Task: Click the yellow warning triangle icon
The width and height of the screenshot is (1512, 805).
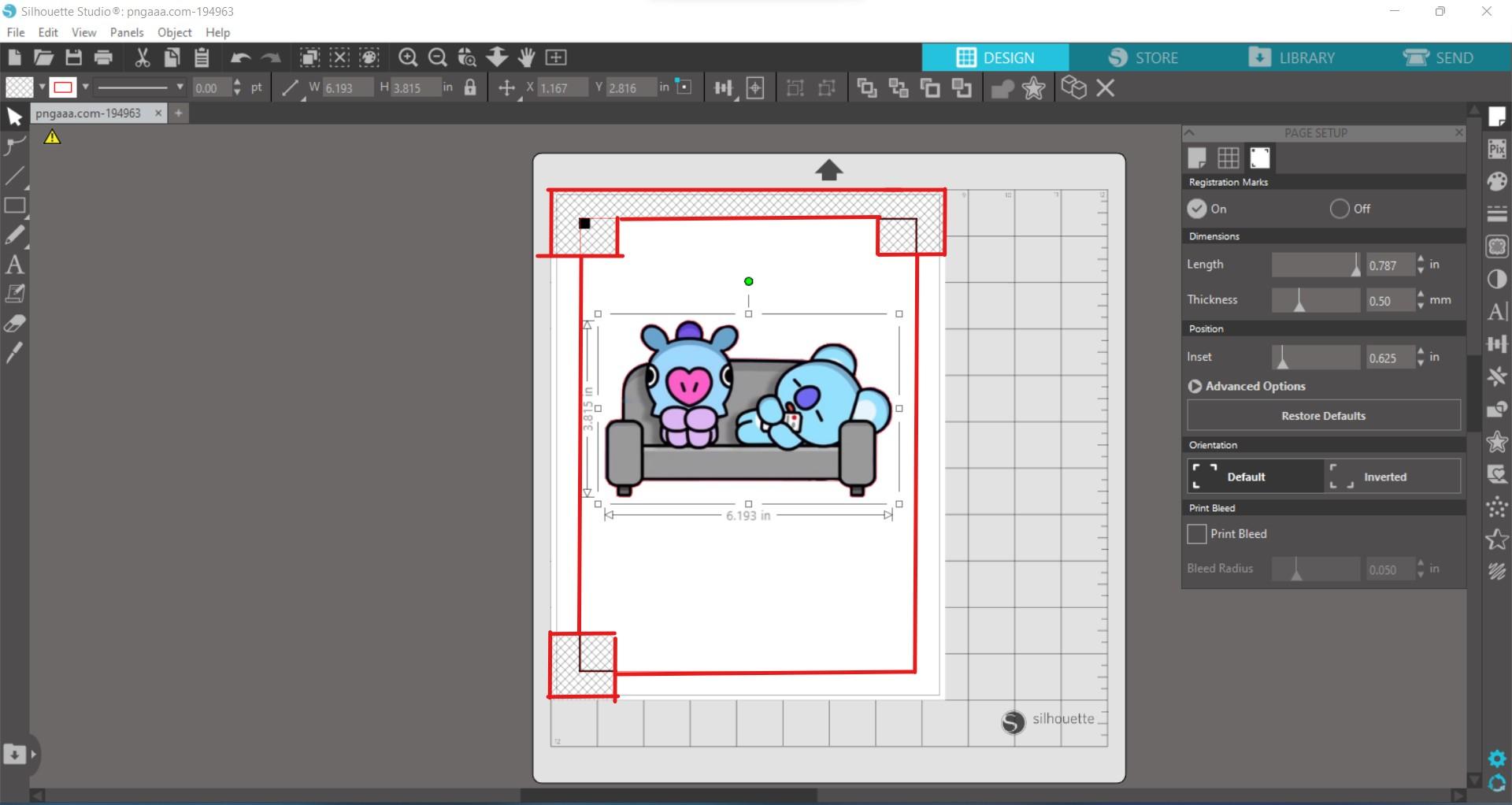Action: point(52,138)
